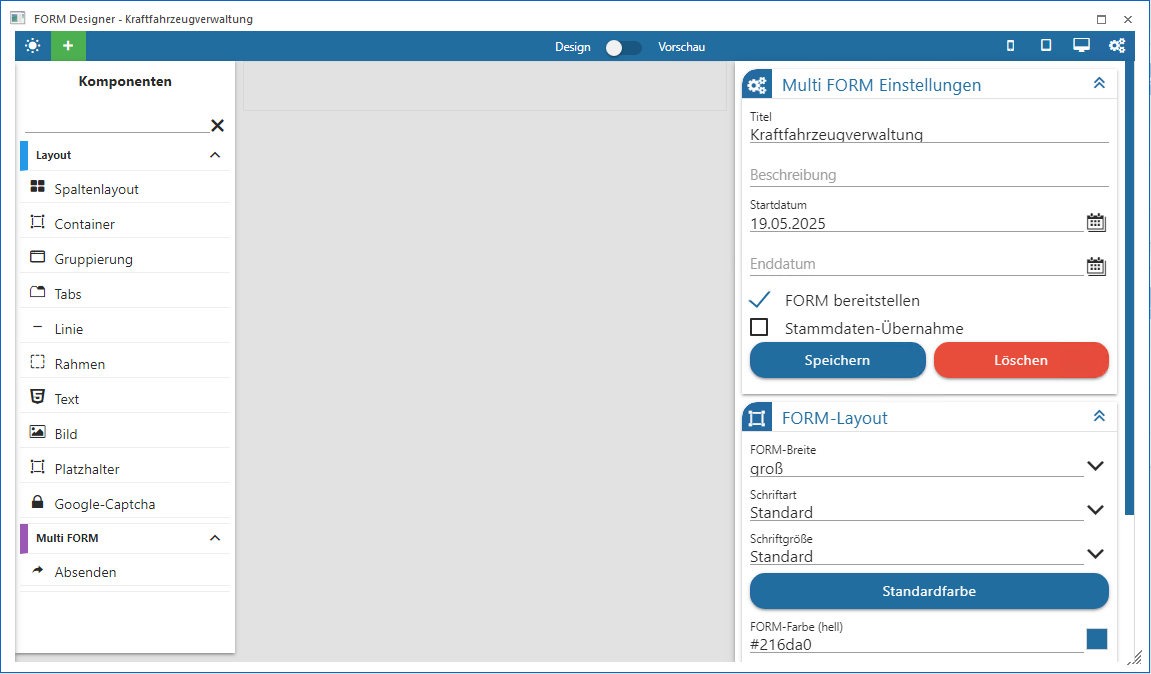This screenshot has width=1151, height=674.
Task: Collapse the FORM-Layout panel
Action: click(x=1099, y=416)
